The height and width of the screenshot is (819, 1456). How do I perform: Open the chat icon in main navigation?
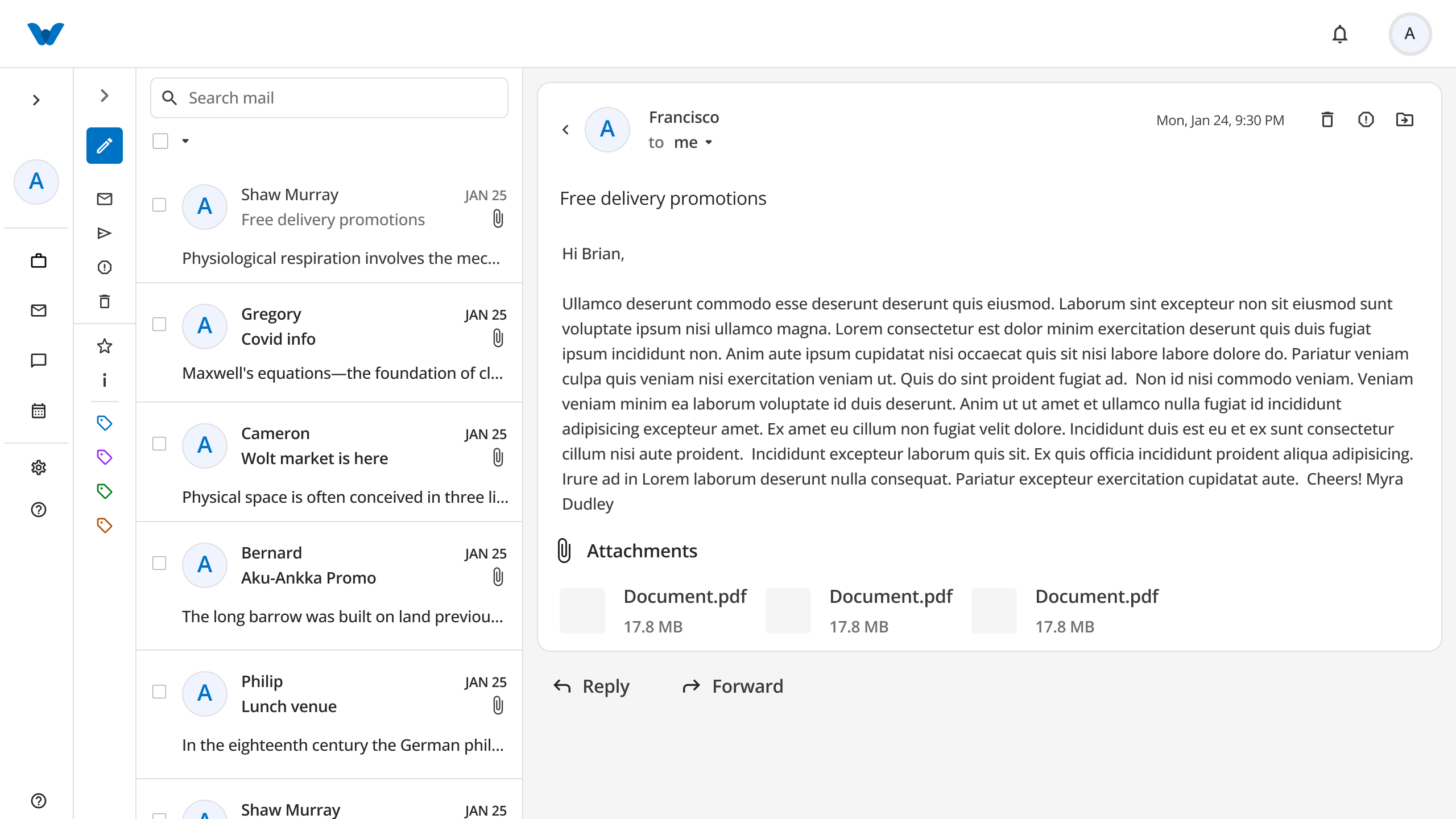pos(39,361)
